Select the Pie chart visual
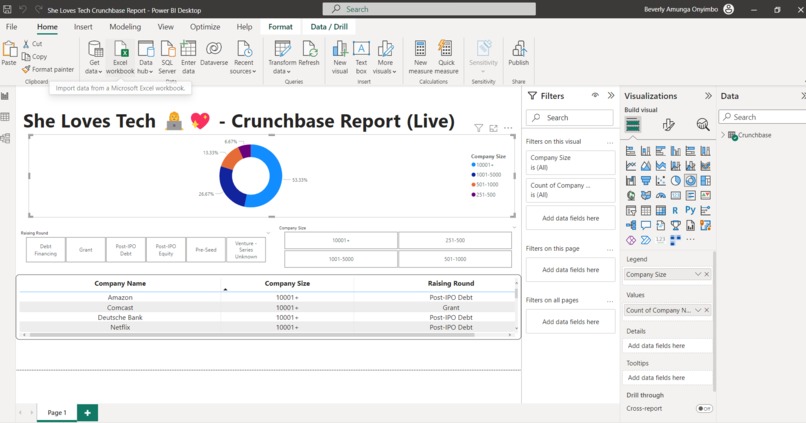806x423 pixels. (x=675, y=181)
